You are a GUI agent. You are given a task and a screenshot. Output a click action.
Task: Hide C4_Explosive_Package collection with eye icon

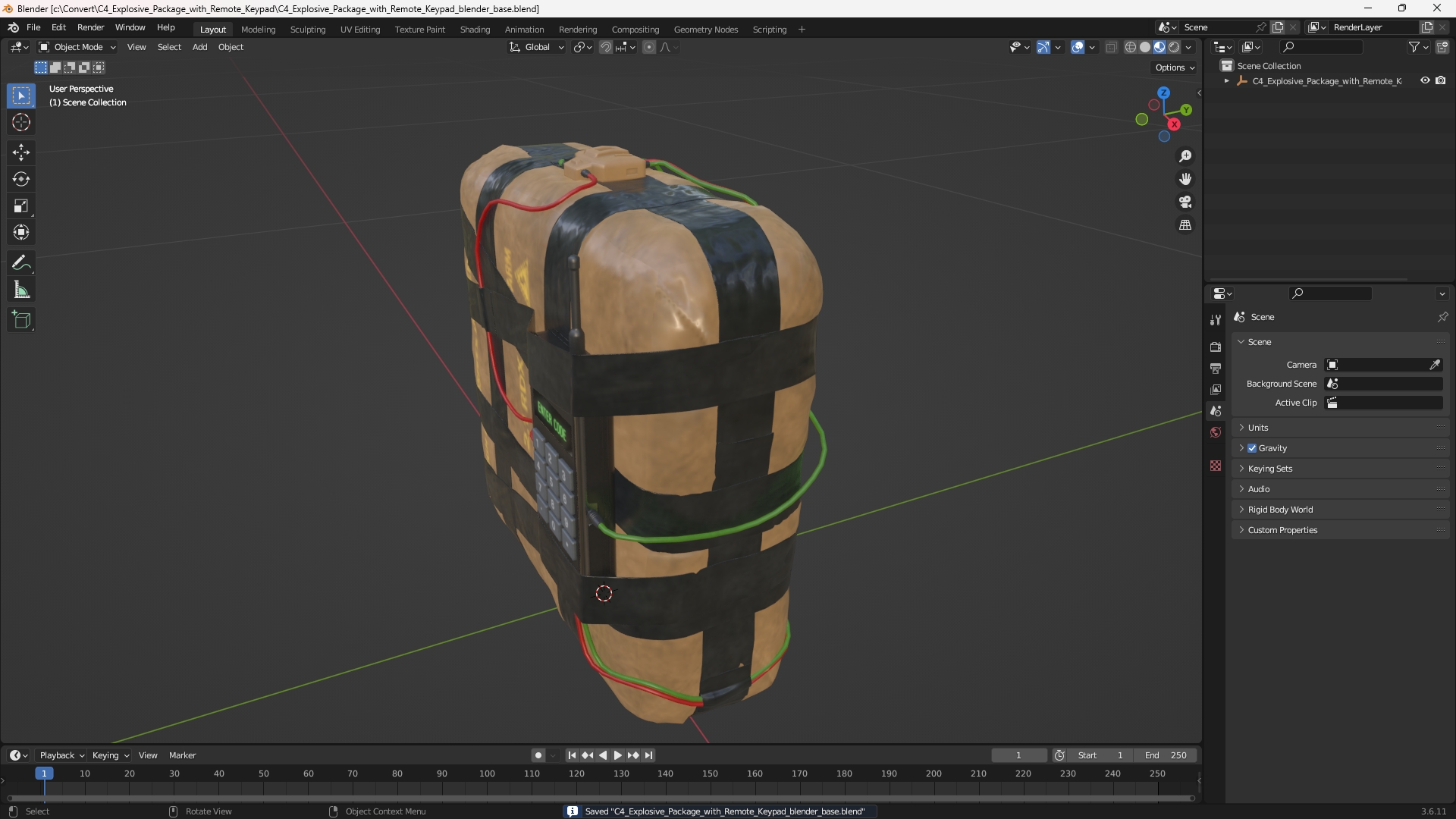tap(1425, 80)
